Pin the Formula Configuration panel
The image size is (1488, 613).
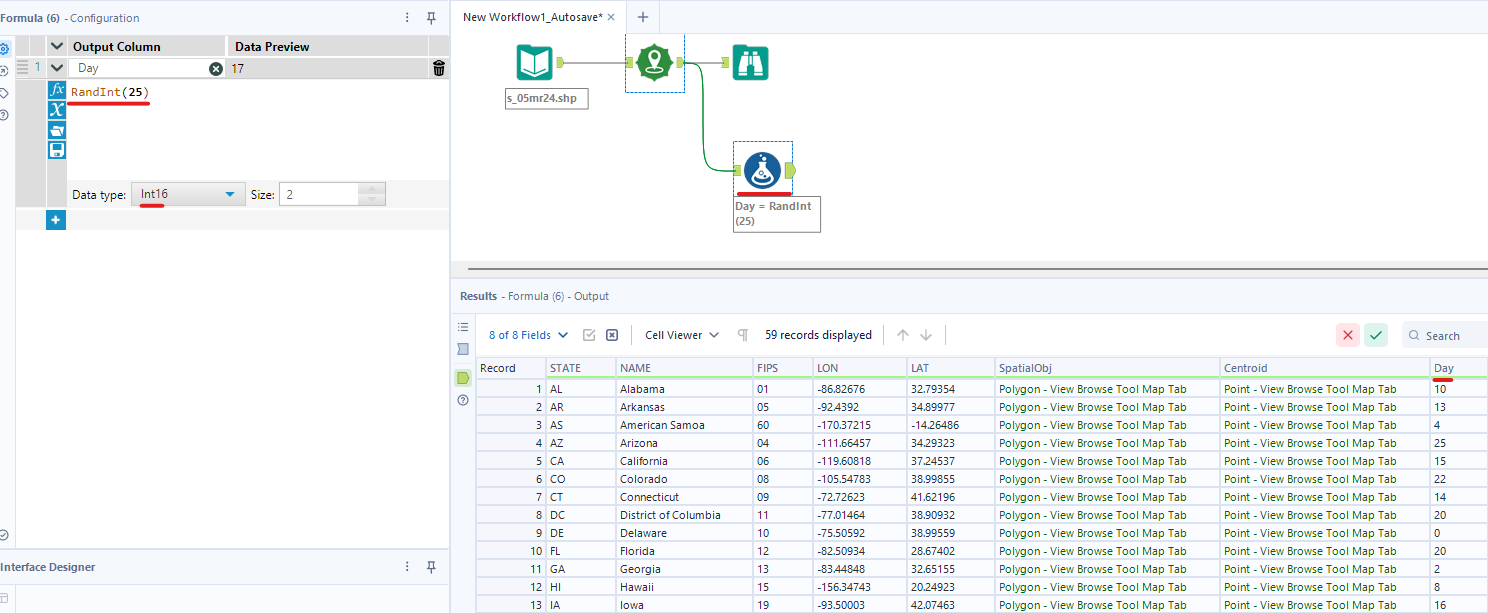[x=431, y=18]
